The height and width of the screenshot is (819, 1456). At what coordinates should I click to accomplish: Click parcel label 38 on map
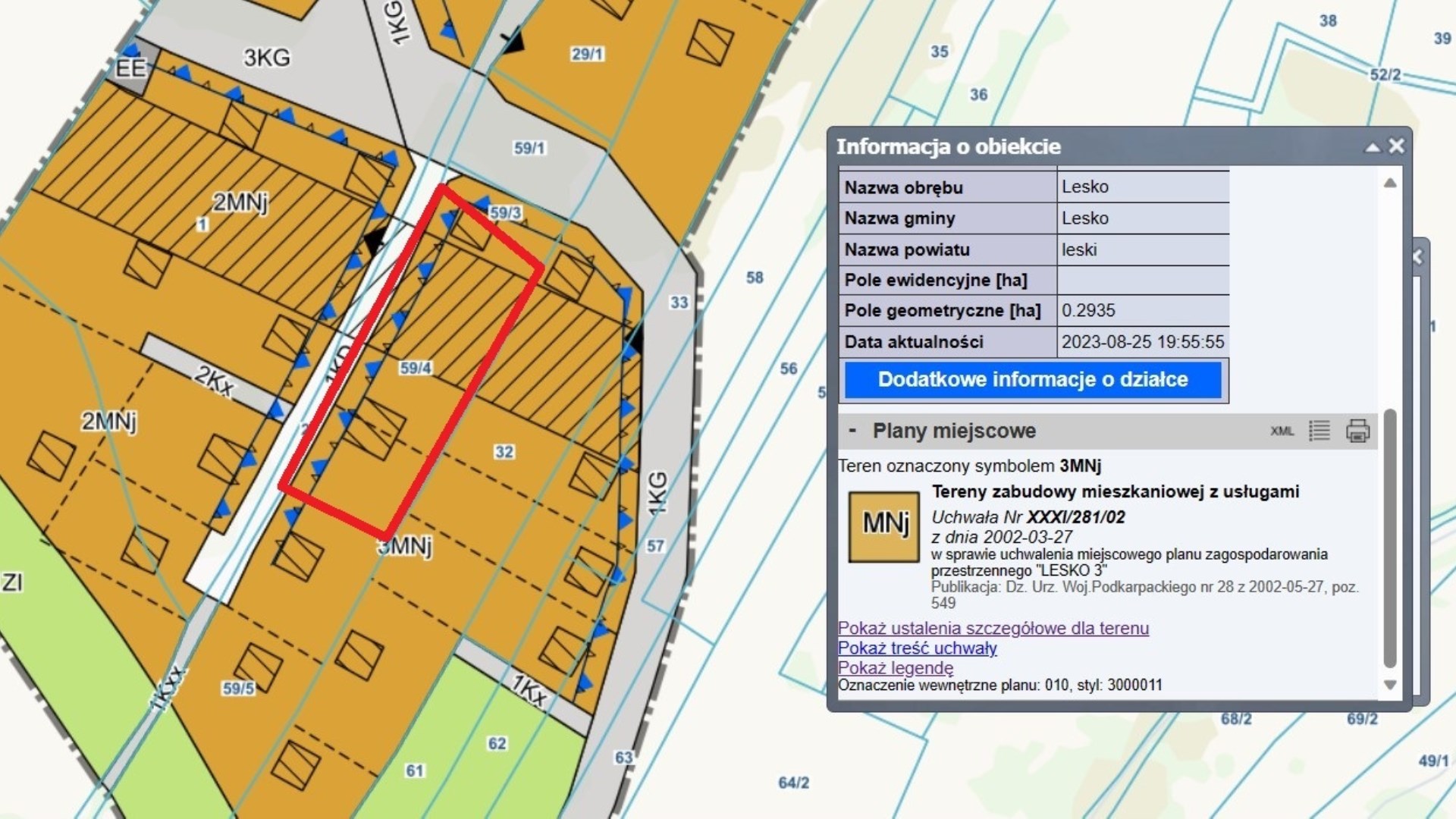click(1328, 20)
